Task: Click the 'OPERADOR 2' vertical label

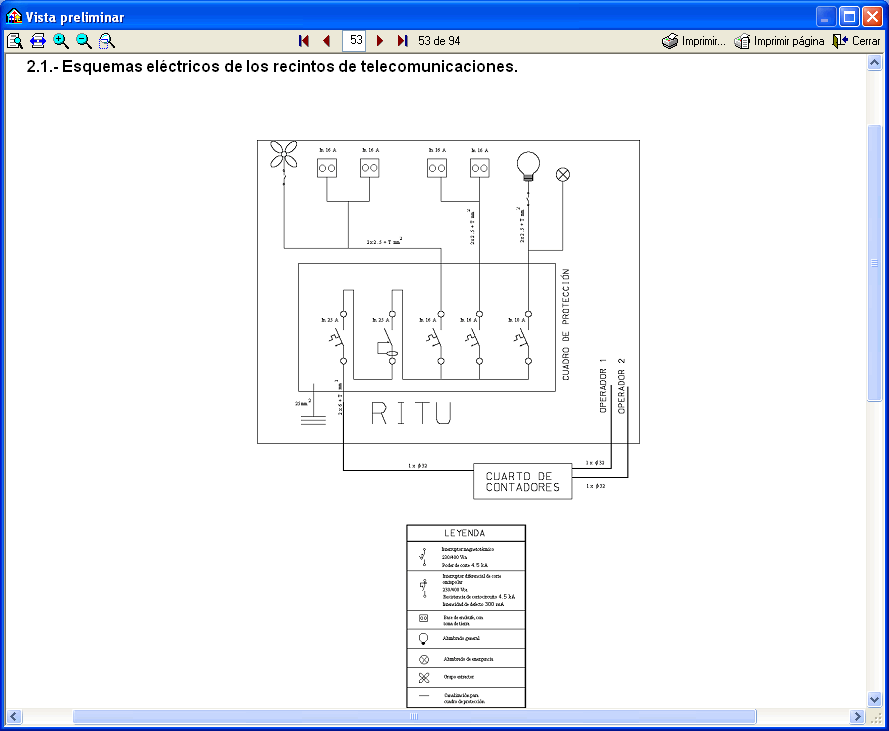Action: click(621, 386)
